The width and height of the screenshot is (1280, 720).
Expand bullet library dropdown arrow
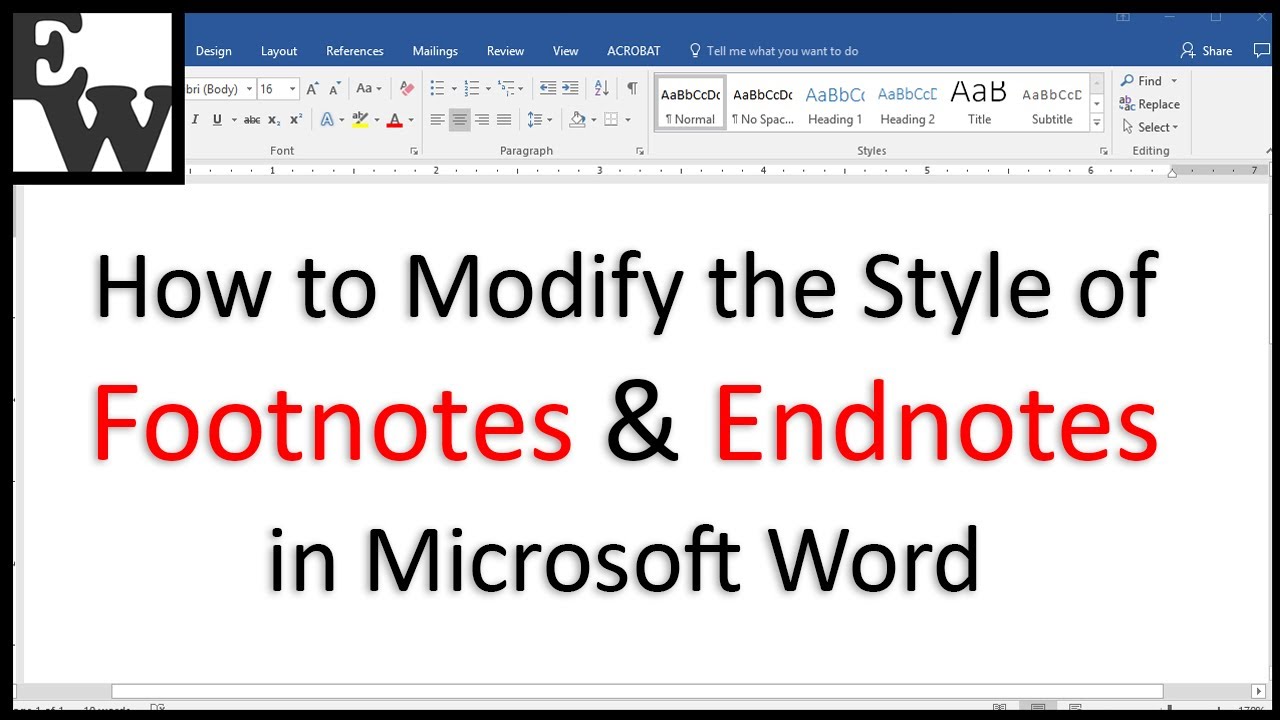point(453,89)
